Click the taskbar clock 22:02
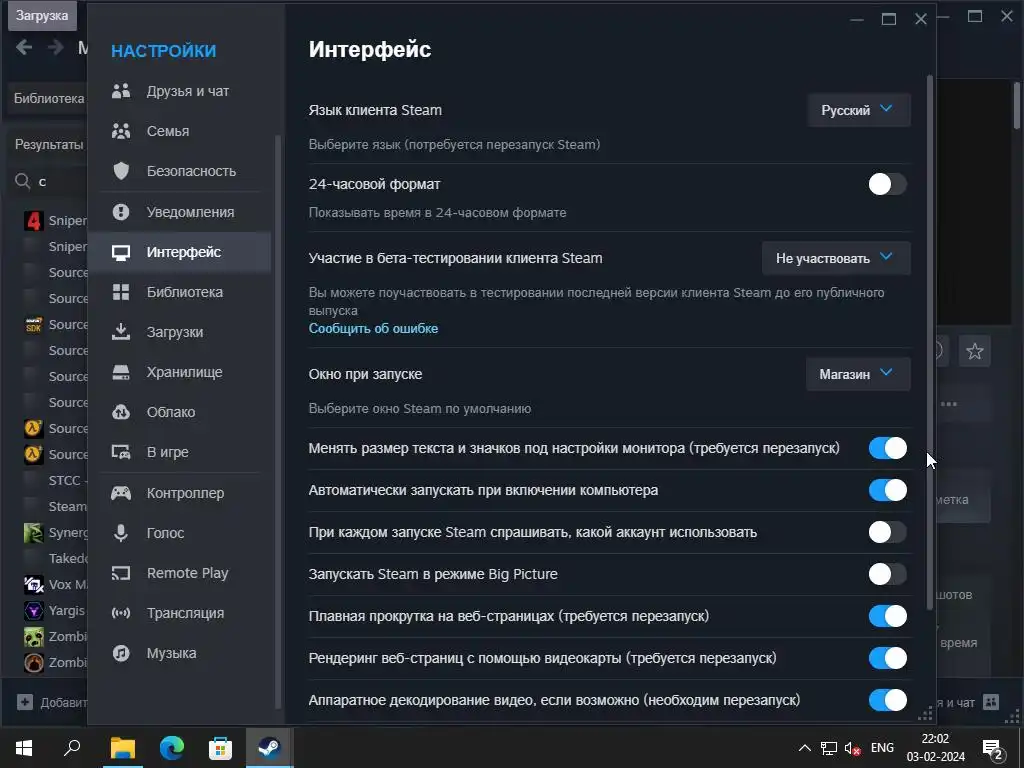This screenshot has width=1024, height=768. 935,739
